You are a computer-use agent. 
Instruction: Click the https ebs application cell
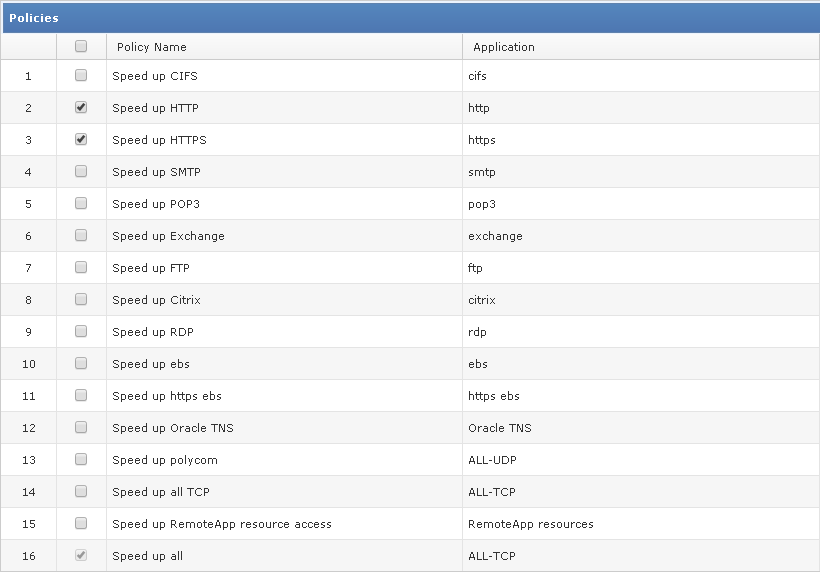(494, 396)
